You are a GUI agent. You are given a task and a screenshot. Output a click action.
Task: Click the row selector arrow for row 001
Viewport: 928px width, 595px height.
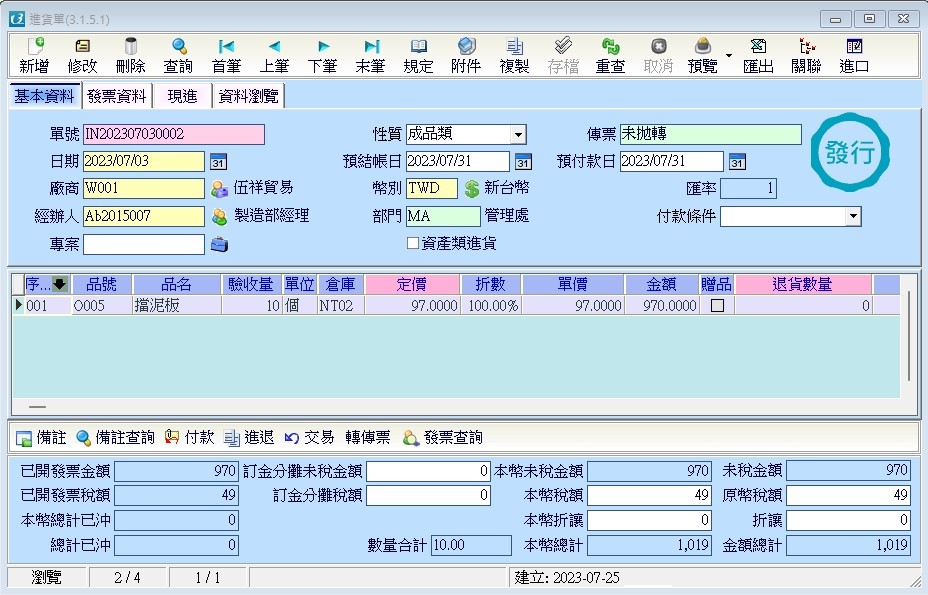coord(18,305)
